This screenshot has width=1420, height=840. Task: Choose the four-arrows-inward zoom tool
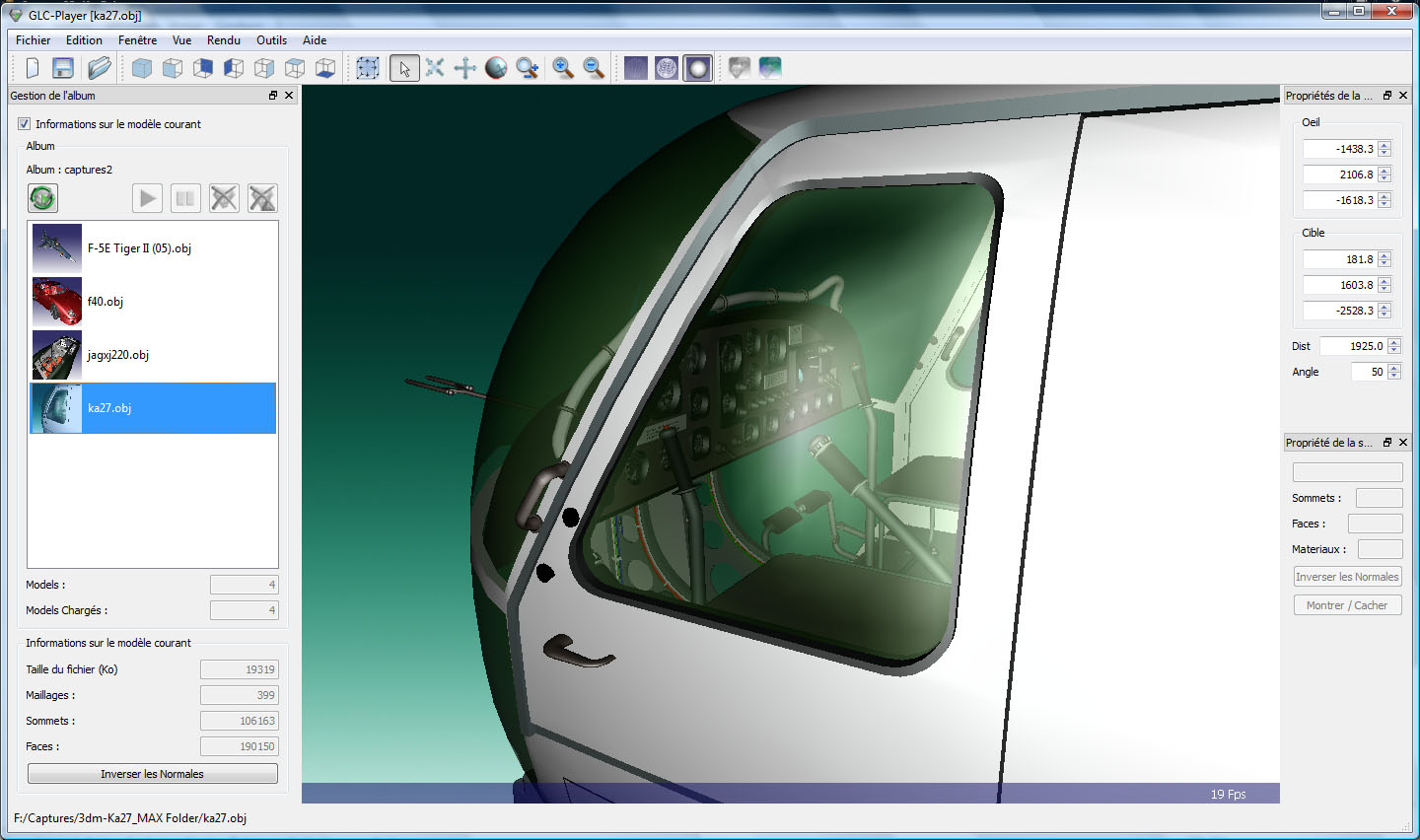pos(435,68)
